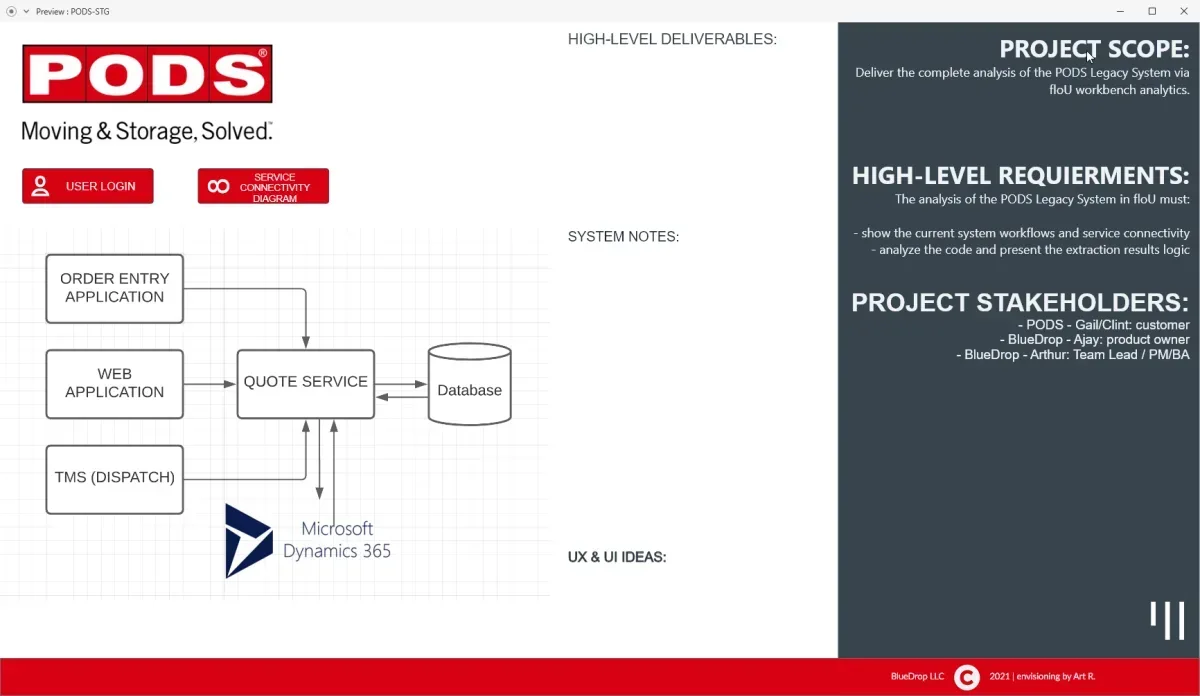
Task: Open the title bar dropdown chevron
Action: (26, 11)
